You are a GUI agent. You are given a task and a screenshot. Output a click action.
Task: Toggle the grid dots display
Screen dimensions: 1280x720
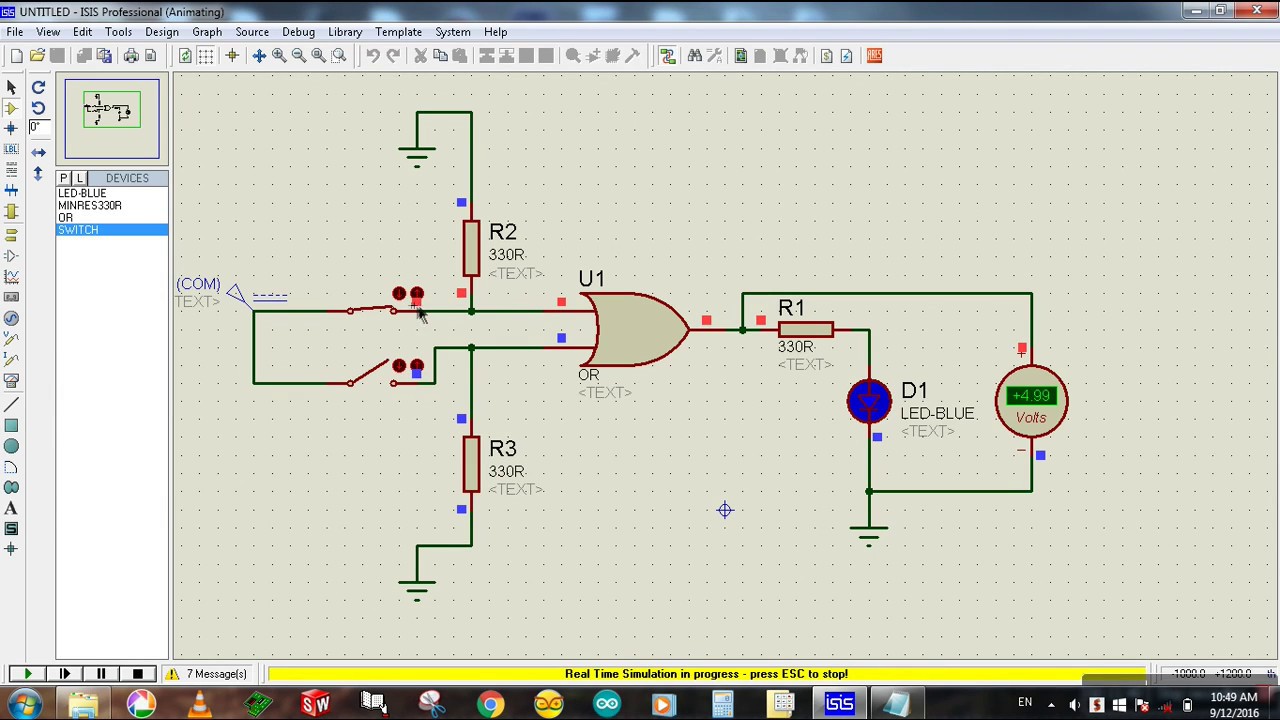205,56
